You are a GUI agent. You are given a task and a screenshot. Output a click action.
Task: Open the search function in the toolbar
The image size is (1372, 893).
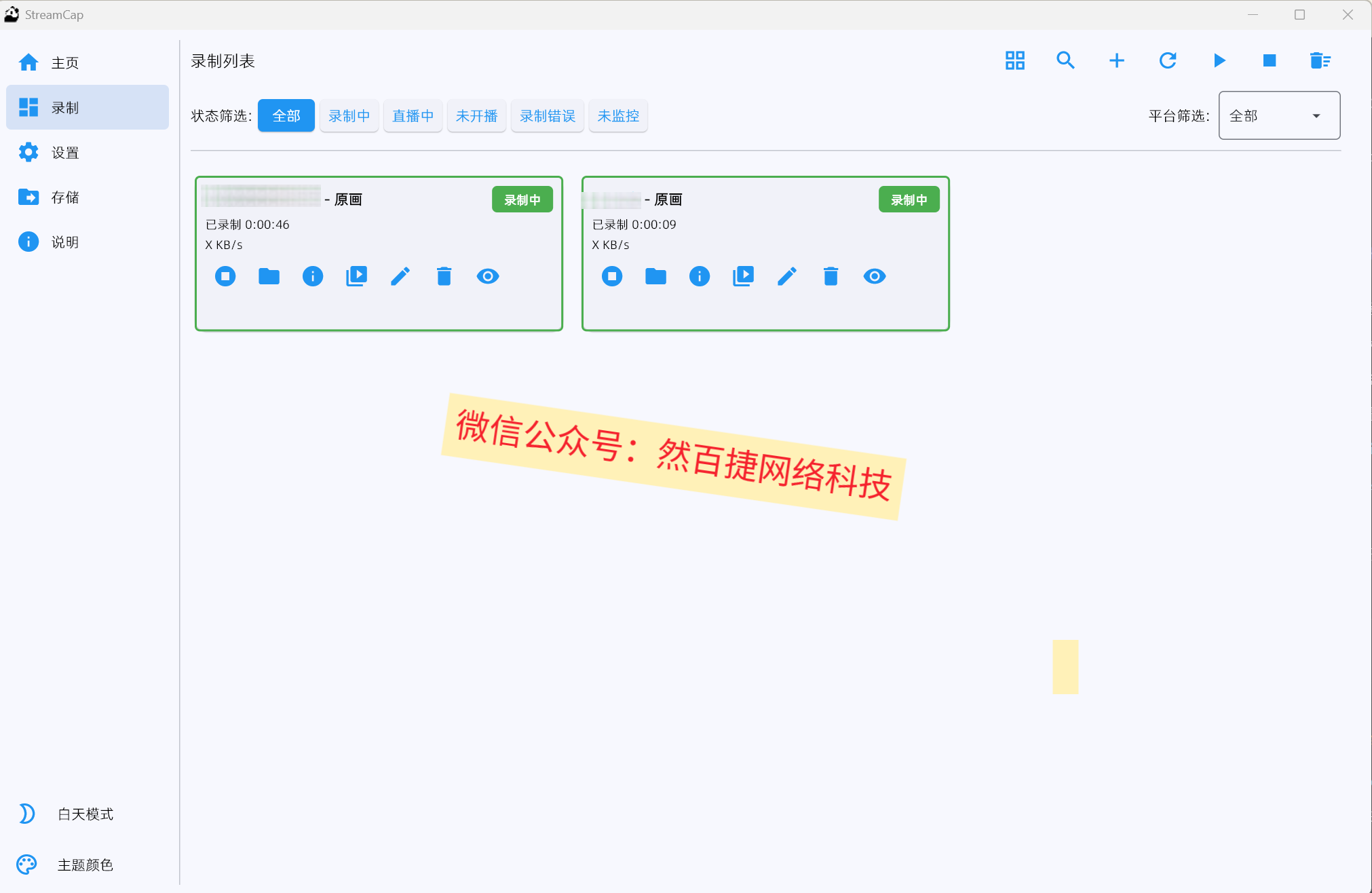click(1065, 60)
